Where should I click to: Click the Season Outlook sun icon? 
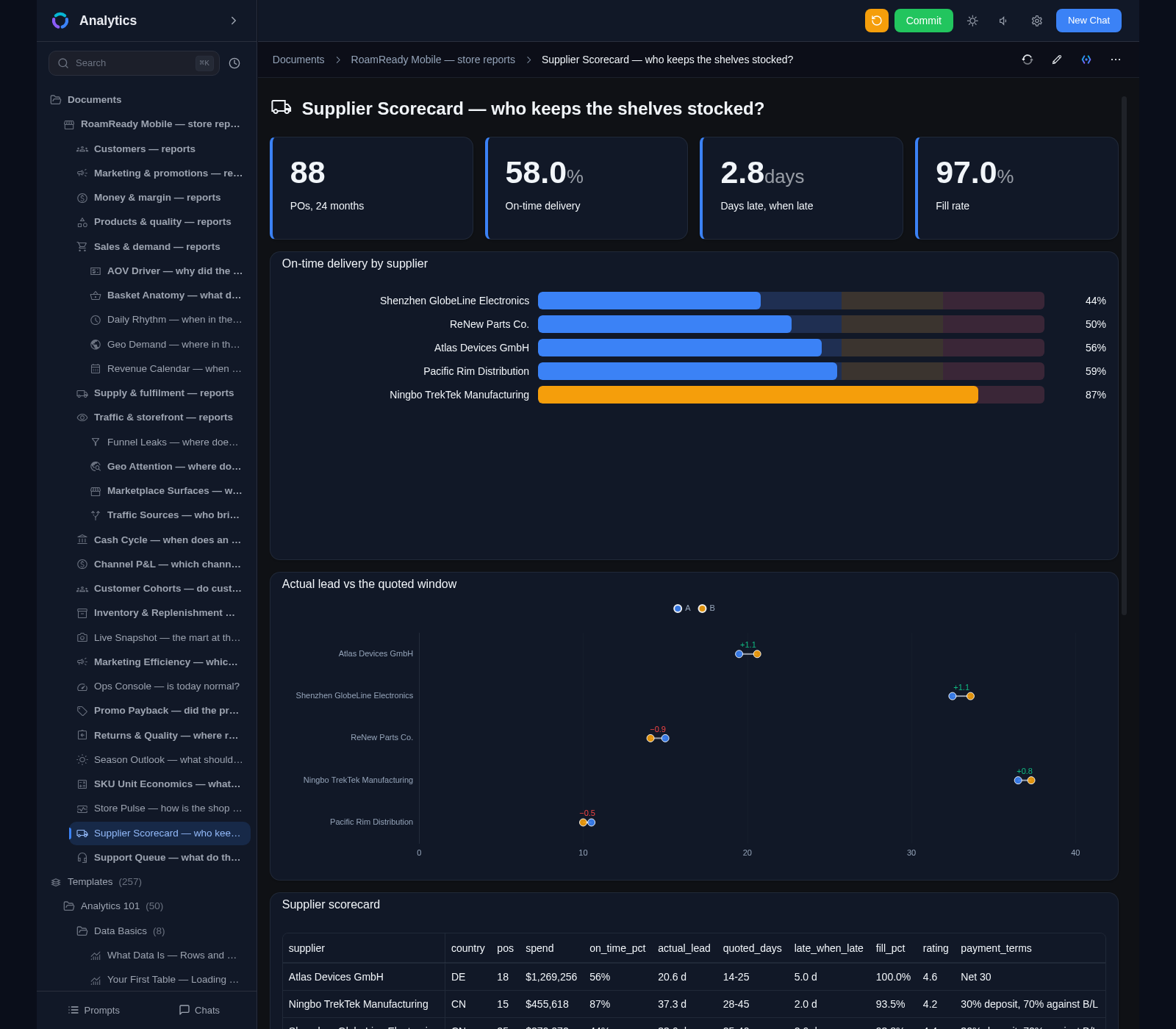[x=82, y=760]
